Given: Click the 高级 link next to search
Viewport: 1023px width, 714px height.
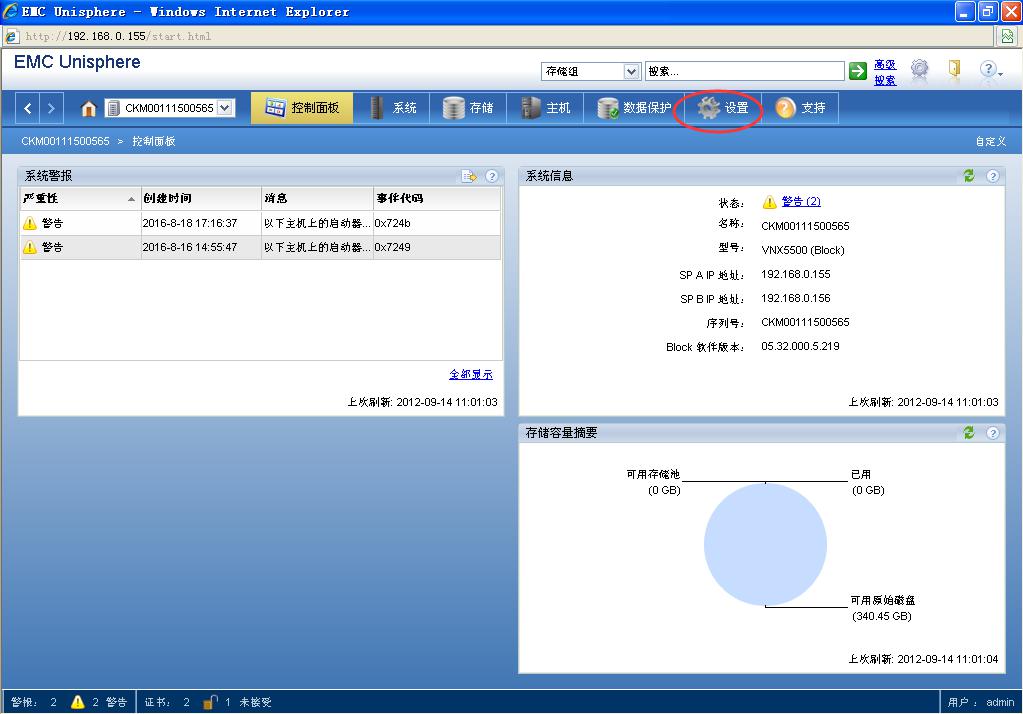Looking at the screenshot, I should (x=885, y=65).
